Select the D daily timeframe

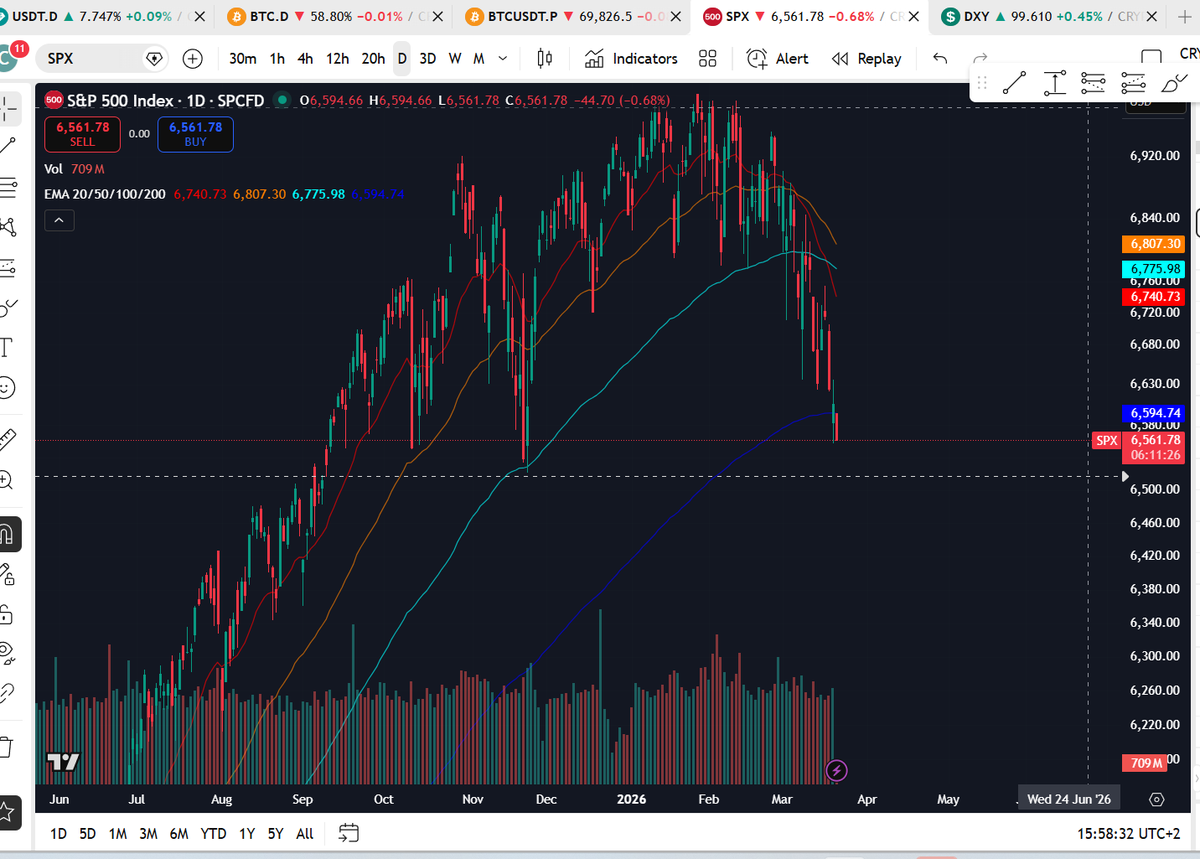[x=402, y=59]
